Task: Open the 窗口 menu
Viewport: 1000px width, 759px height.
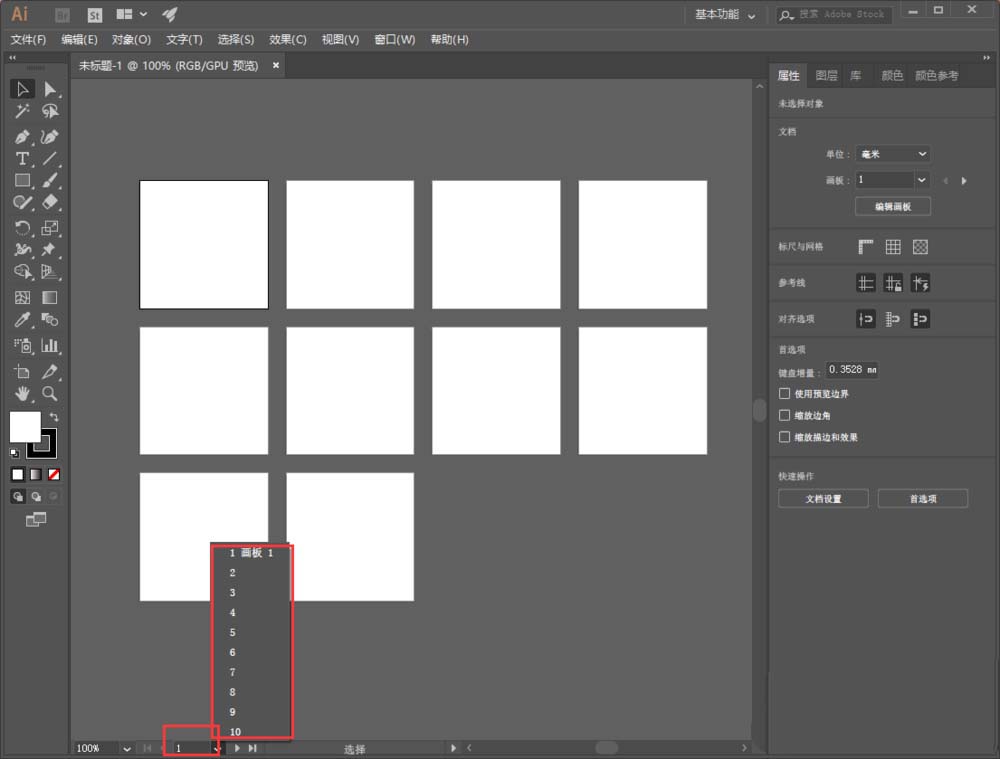Action: pyautogui.click(x=395, y=40)
